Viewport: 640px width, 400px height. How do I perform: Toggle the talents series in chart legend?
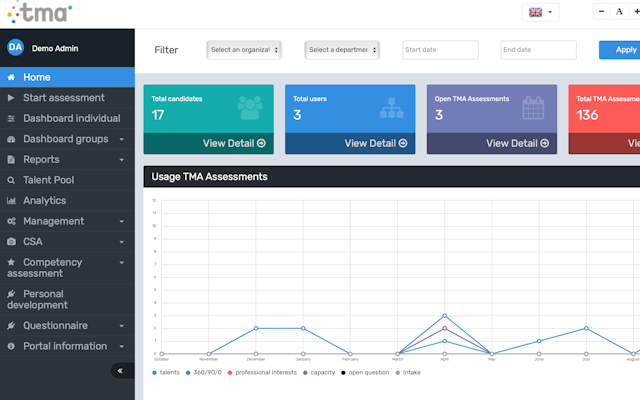(170, 372)
